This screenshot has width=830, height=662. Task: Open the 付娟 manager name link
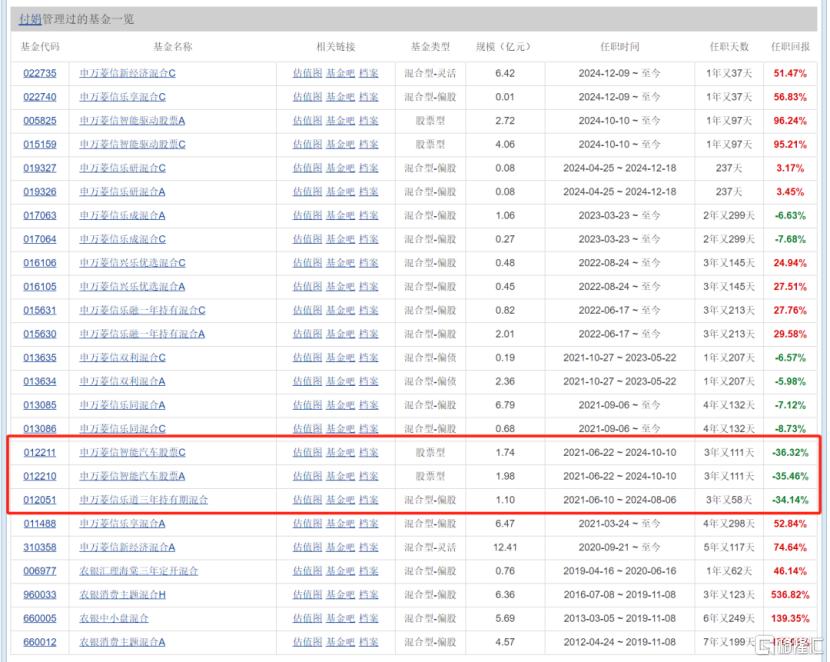point(30,19)
